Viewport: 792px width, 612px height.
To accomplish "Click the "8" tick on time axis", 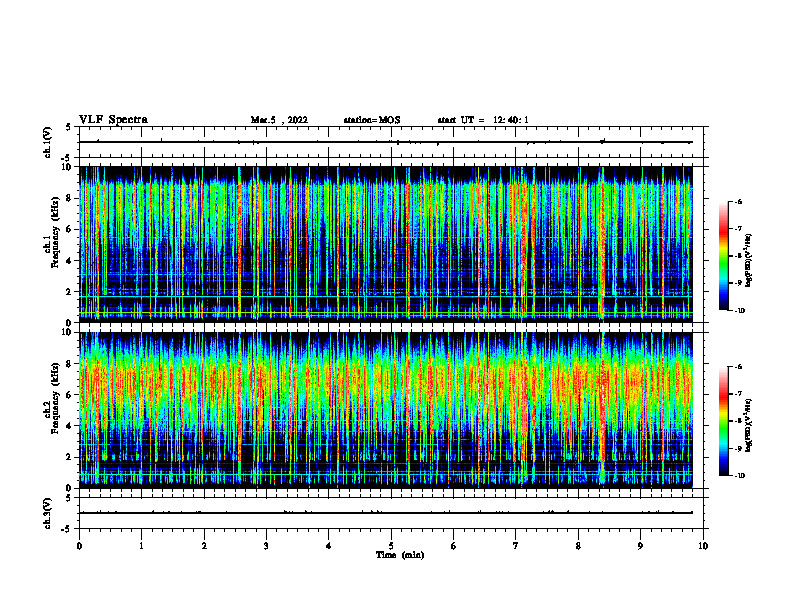I will tap(578, 546).
